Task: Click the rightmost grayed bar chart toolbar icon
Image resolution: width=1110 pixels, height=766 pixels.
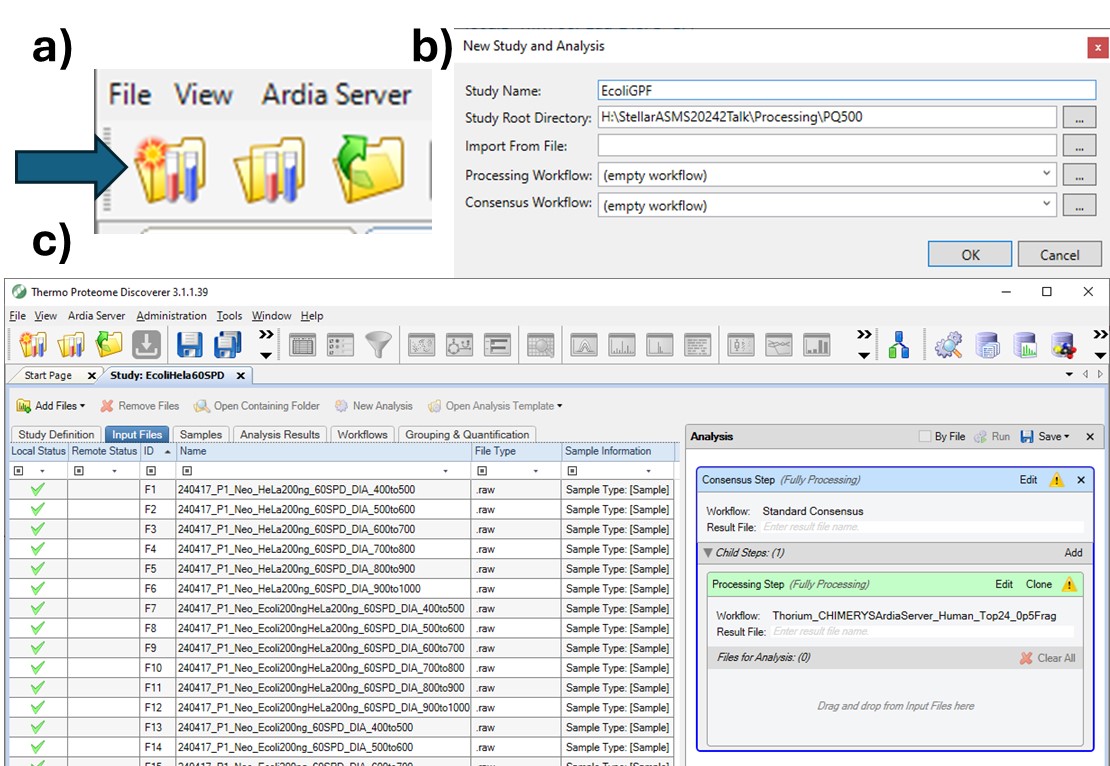Action: click(817, 345)
